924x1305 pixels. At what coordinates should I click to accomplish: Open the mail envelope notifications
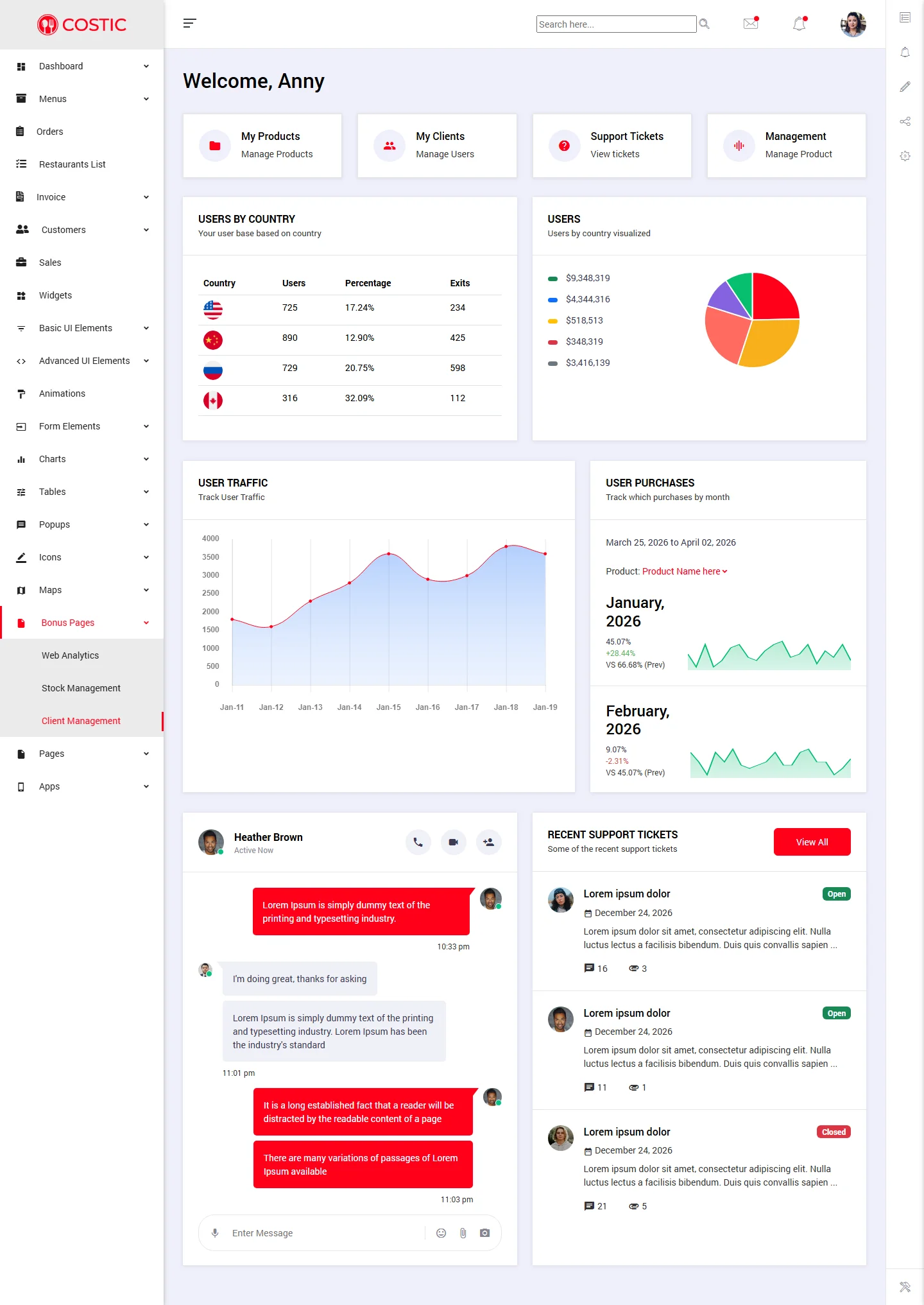coord(750,24)
